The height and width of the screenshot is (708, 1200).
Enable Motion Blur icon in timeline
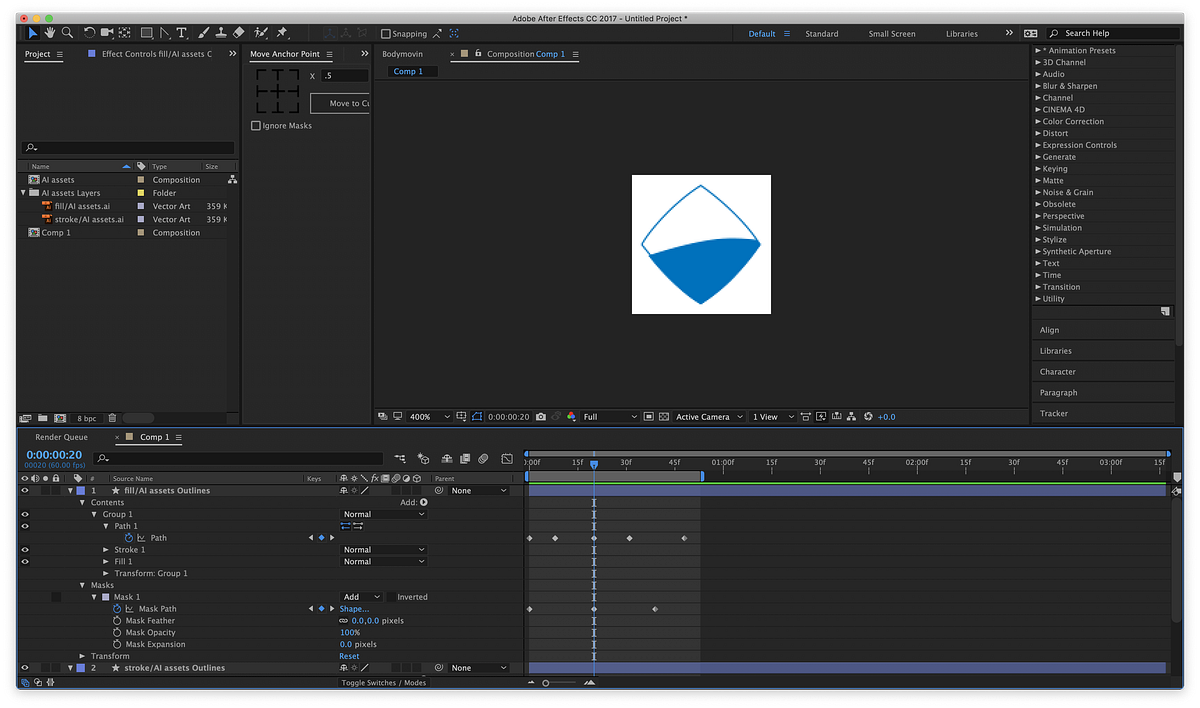[483, 459]
